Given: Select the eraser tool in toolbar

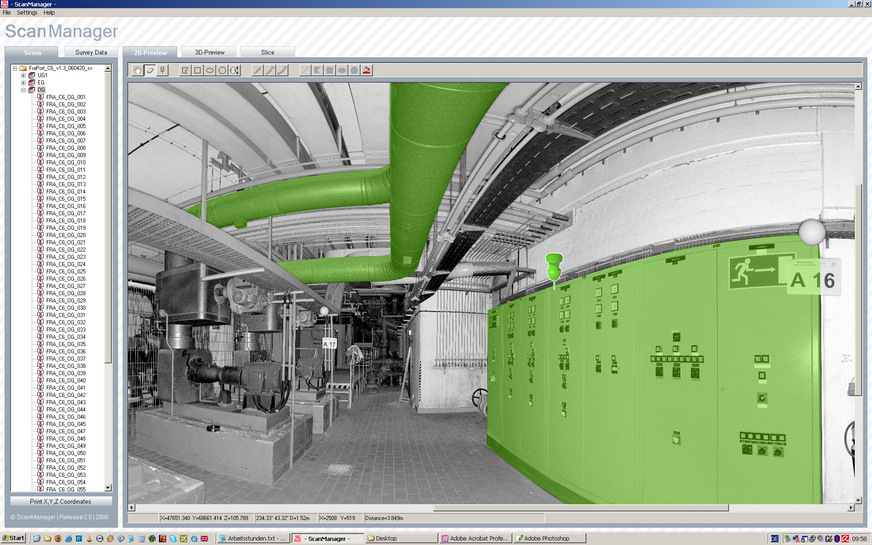Looking at the screenshot, I should pos(149,70).
